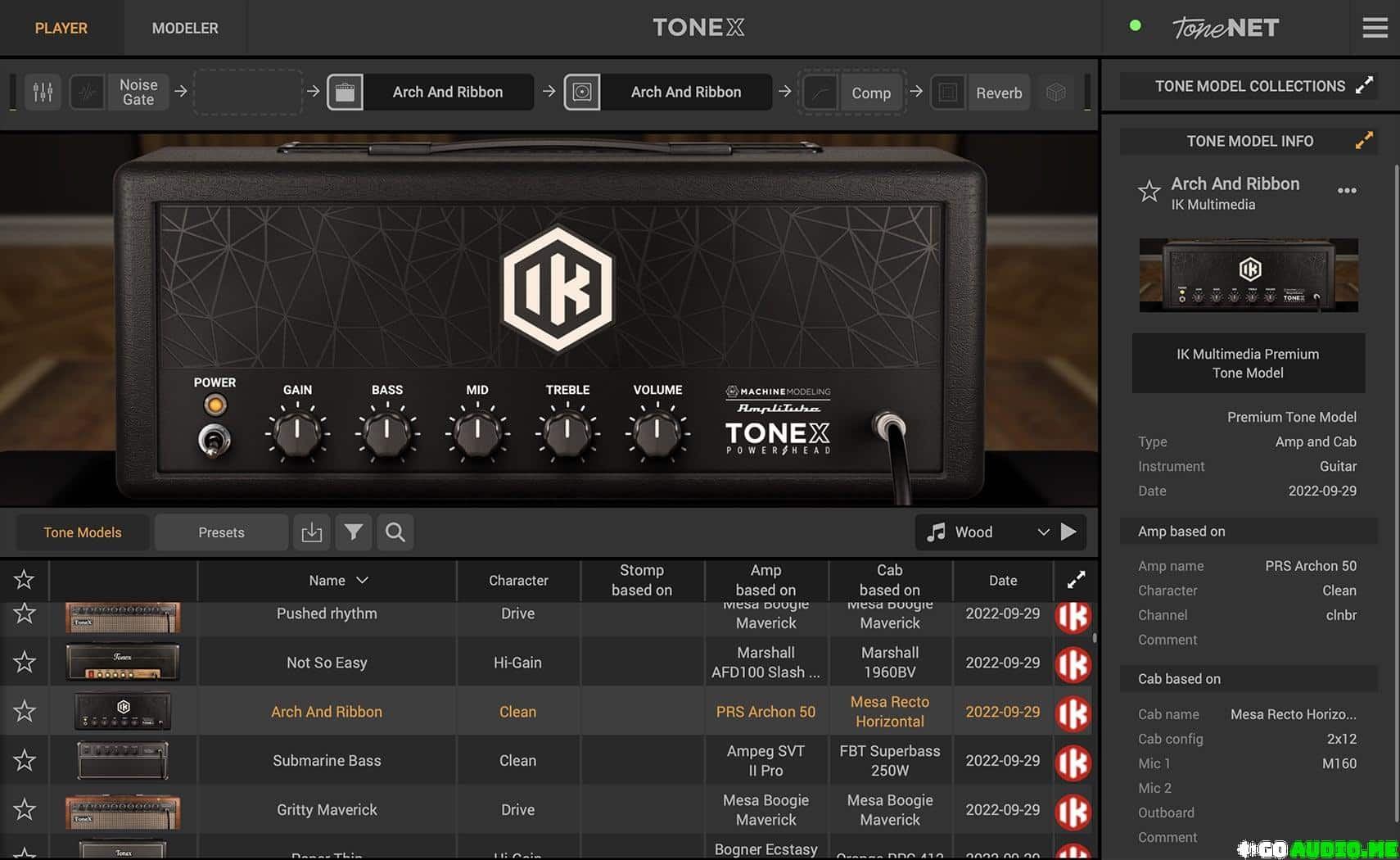Click the GAIN knob
This screenshot has height=860, width=1400.
pyautogui.click(x=297, y=434)
